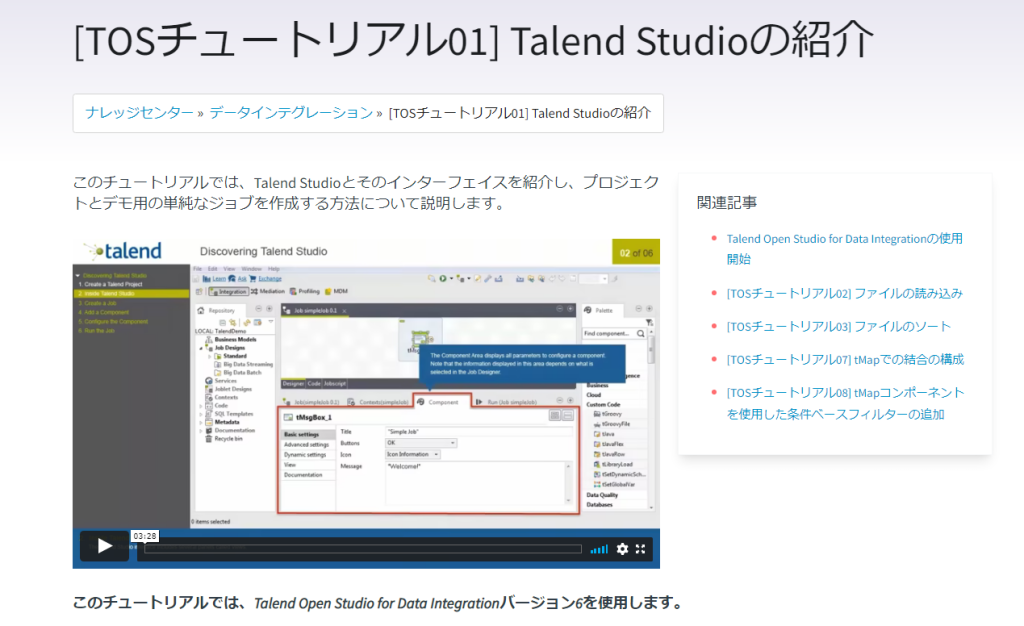Click the Message field containing "Welcome!"
Viewport: 1024px width, 626px height.
pos(479,482)
